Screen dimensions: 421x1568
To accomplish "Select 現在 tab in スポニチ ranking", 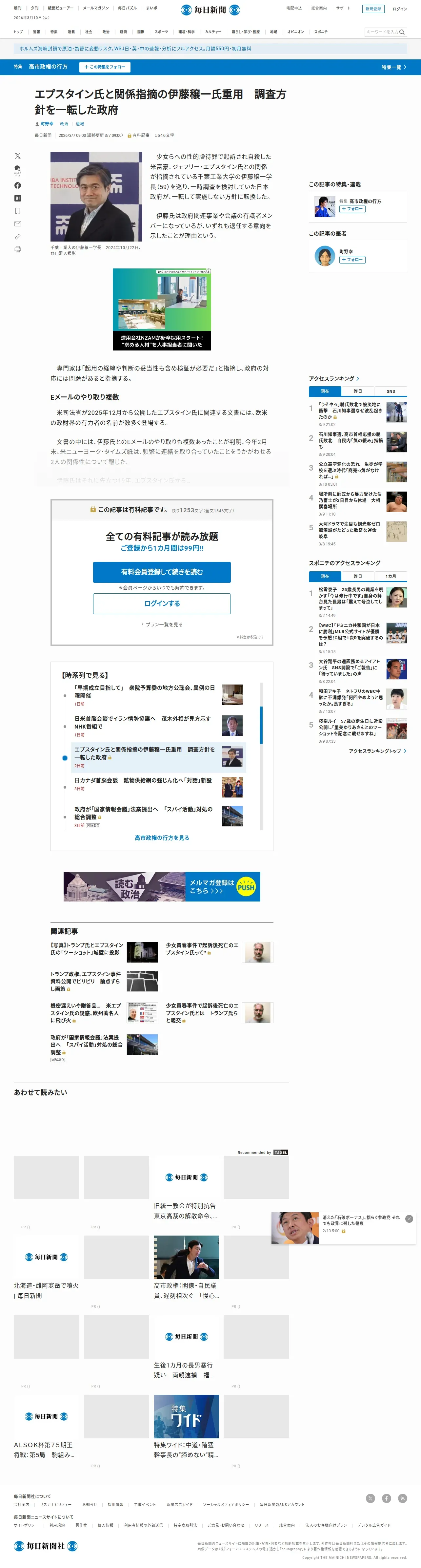I will [x=325, y=577].
